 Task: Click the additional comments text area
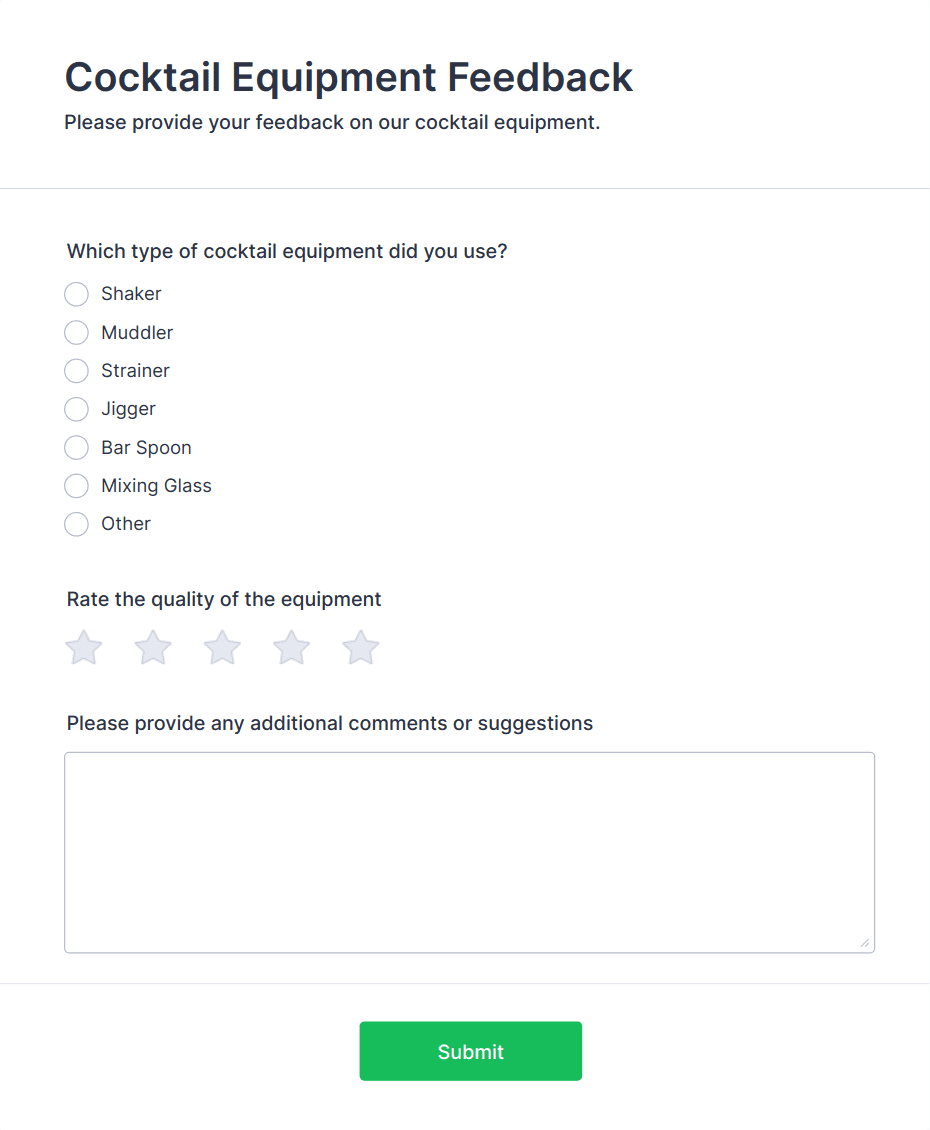469,852
